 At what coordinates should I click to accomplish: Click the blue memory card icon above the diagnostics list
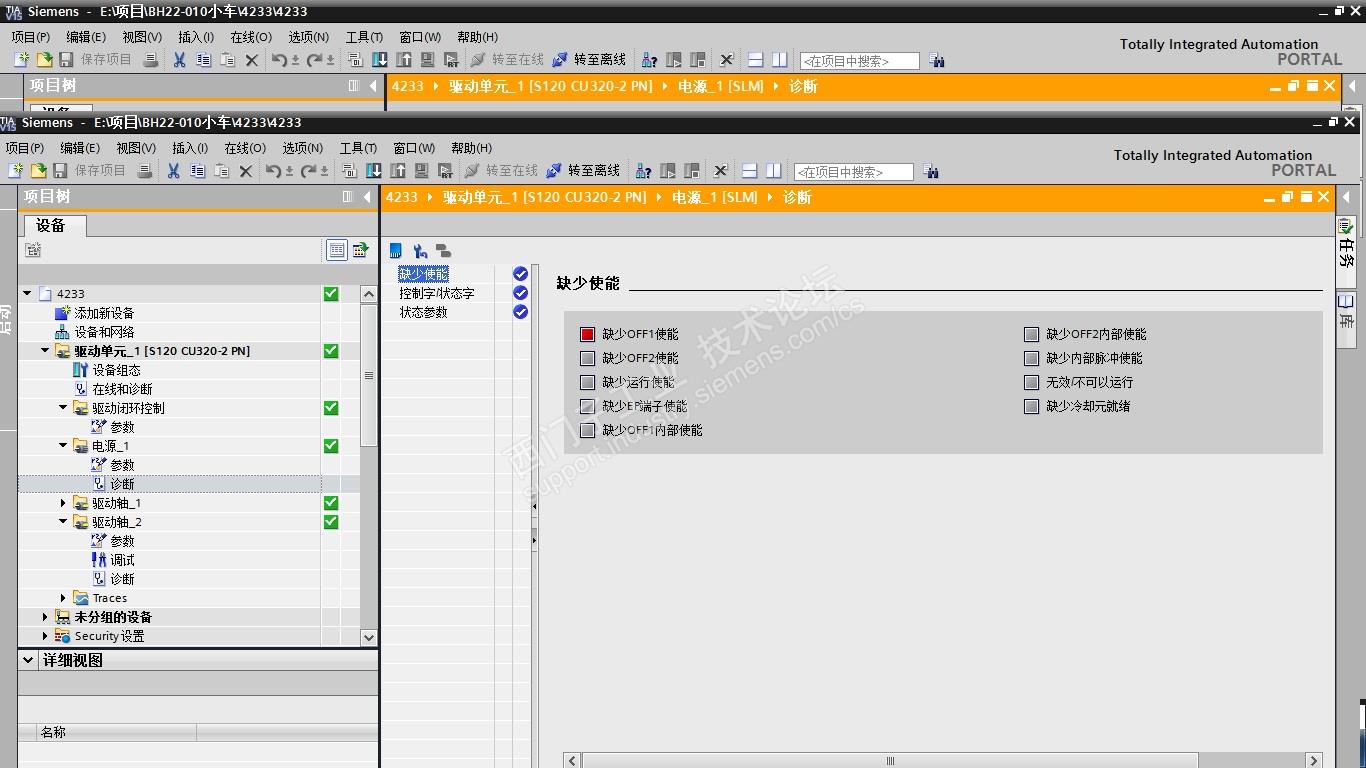pyautogui.click(x=396, y=251)
